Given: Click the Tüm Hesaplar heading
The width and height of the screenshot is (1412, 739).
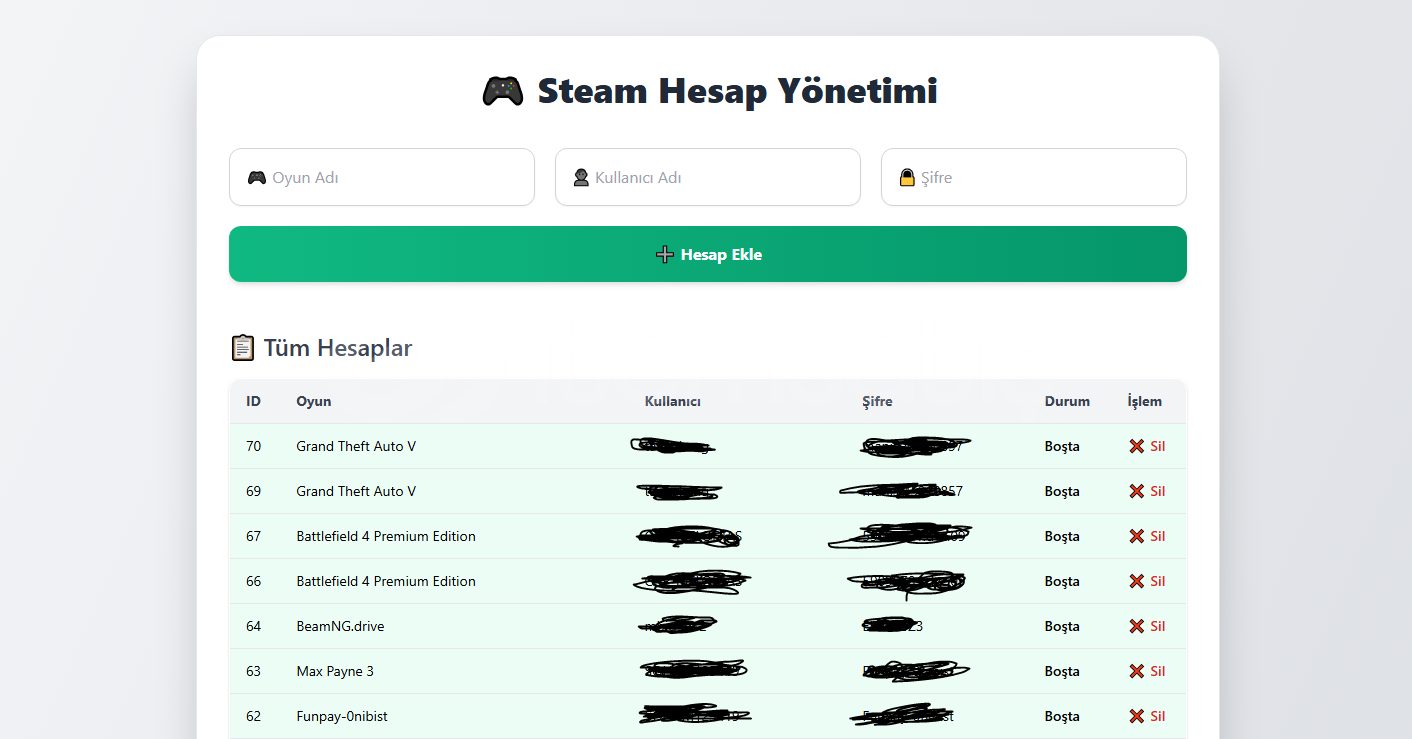Looking at the screenshot, I should pyautogui.click(x=338, y=348).
